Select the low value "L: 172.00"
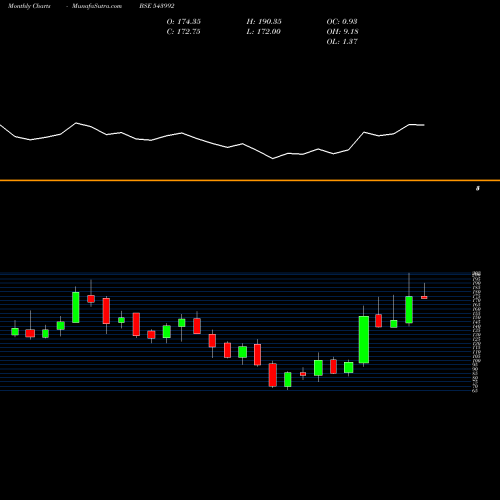Image resolution: width=500 pixels, height=500 pixels. [x=264, y=32]
